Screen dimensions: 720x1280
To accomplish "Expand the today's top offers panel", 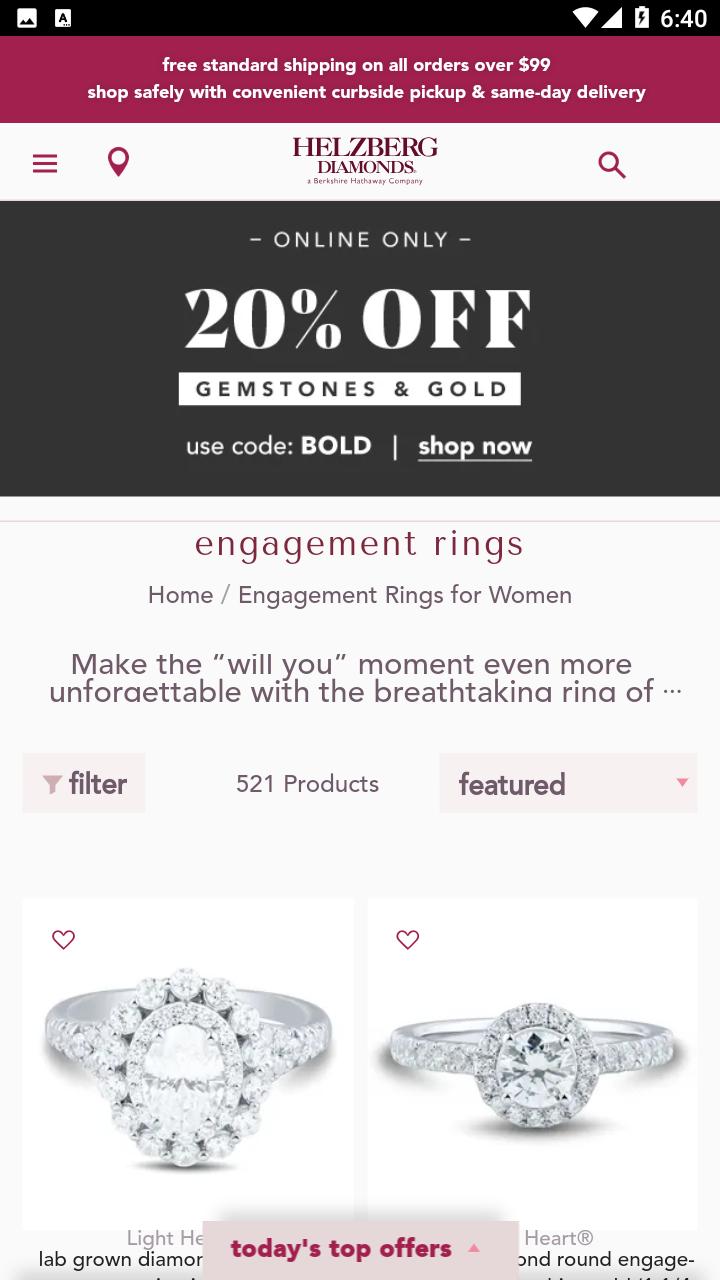I will (360, 1249).
